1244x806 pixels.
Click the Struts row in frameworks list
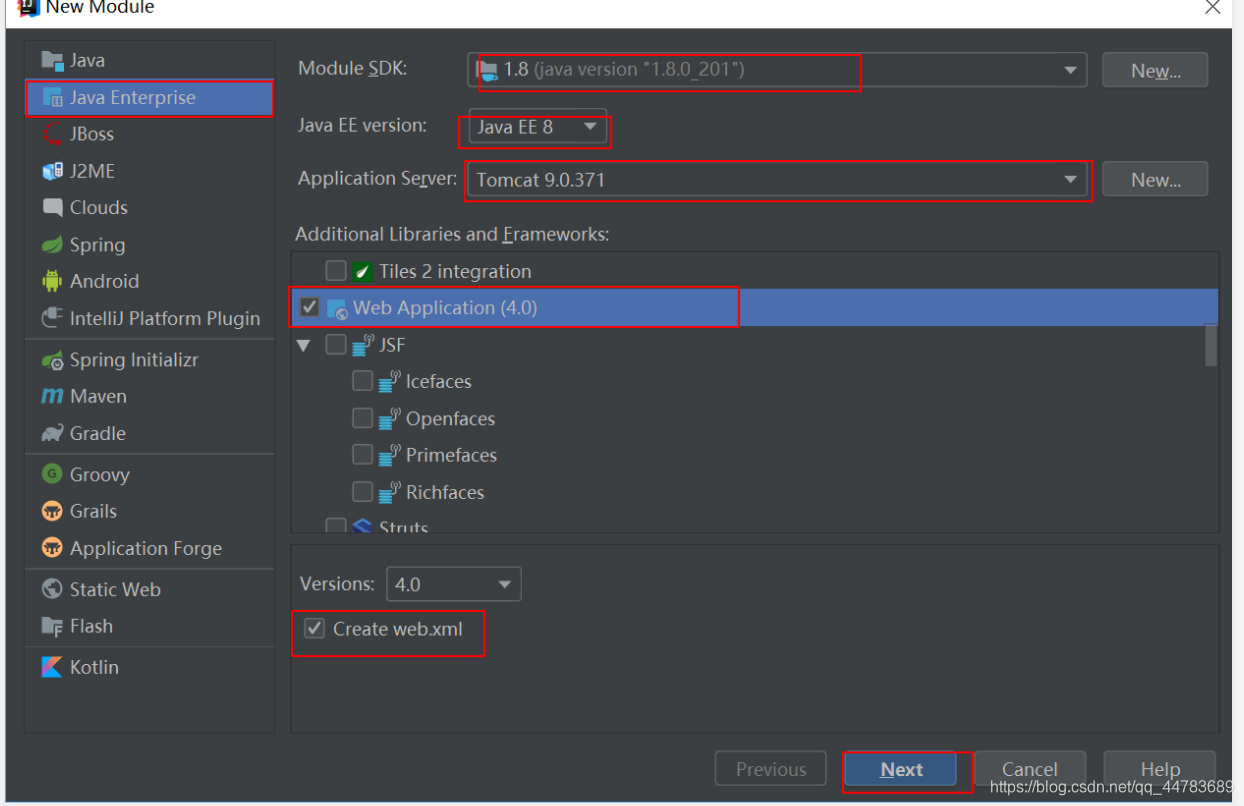pyautogui.click(x=755, y=526)
